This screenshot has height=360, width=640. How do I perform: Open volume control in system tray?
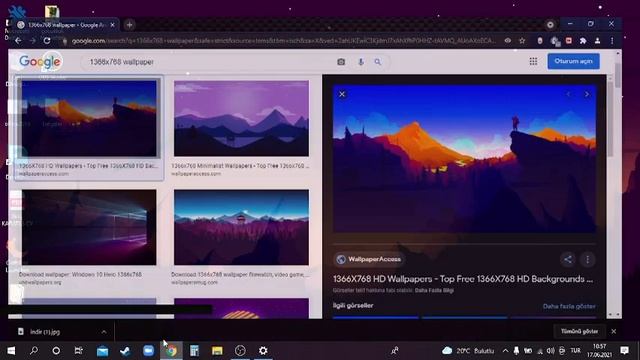551,351
